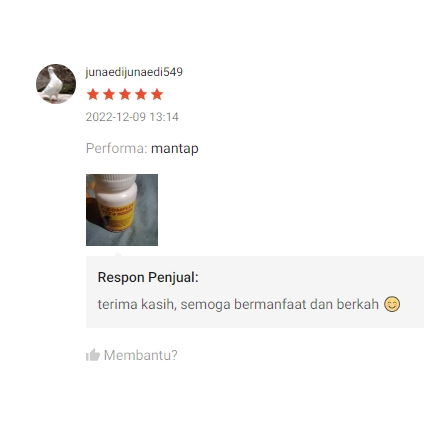Open the review photo of vitamin bottle
The width and height of the screenshot is (424, 424).
click(x=122, y=210)
